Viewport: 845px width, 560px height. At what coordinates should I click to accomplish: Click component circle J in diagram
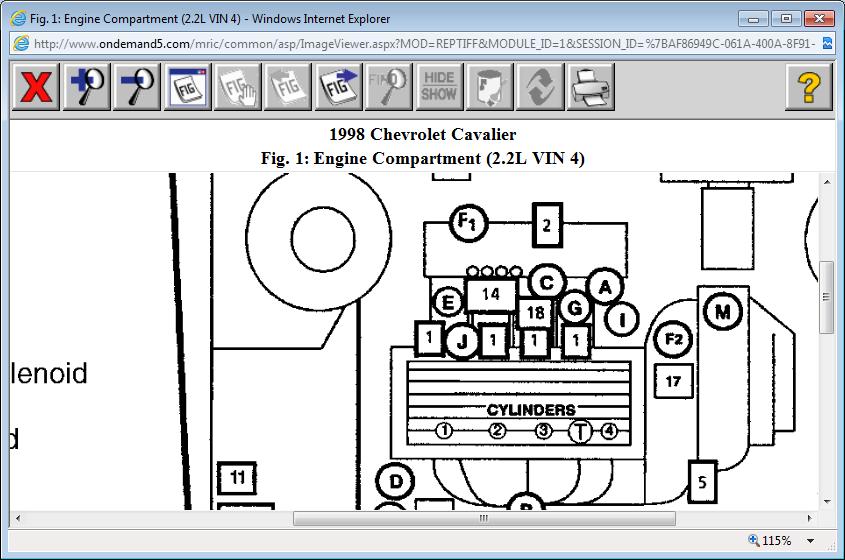(462, 341)
